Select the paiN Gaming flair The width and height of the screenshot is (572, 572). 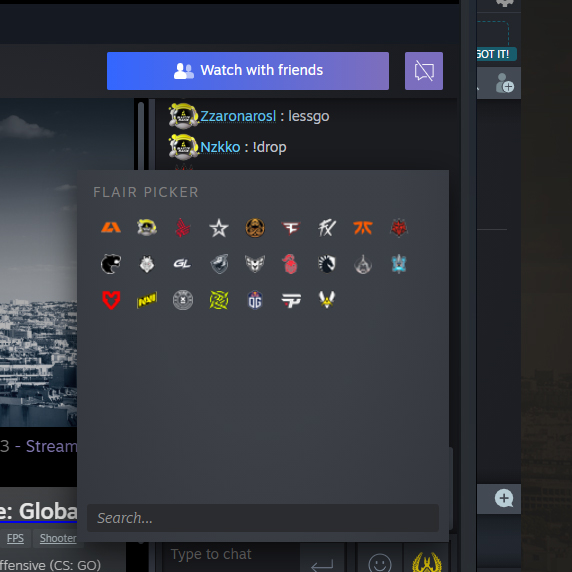[291, 300]
